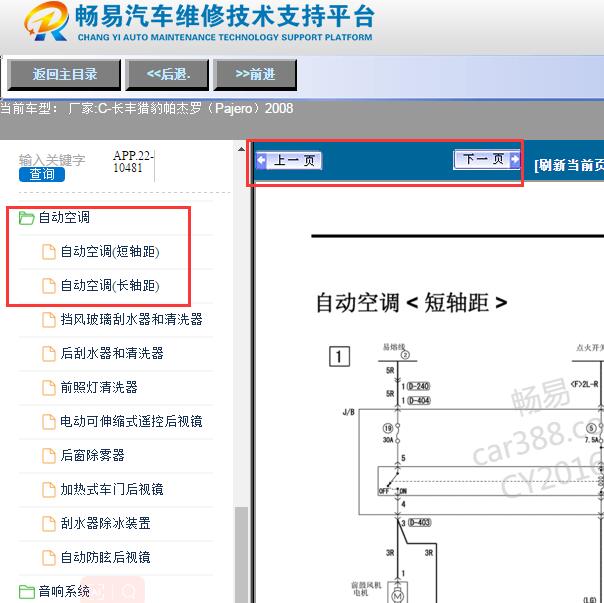
Task: Open 电动可伸缩式遥控后视镜 document
Action: click(x=131, y=421)
